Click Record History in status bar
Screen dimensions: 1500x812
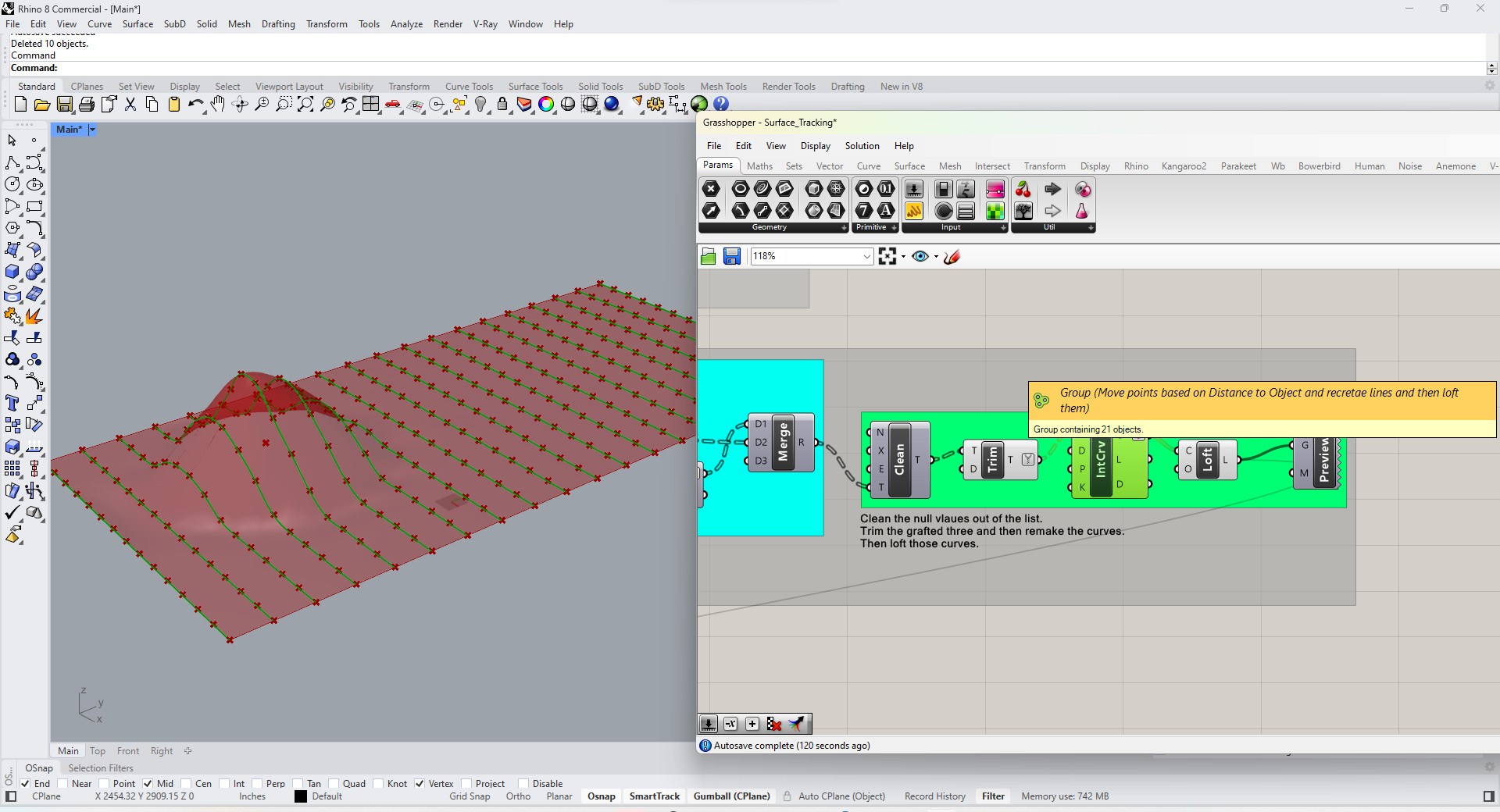(934, 796)
